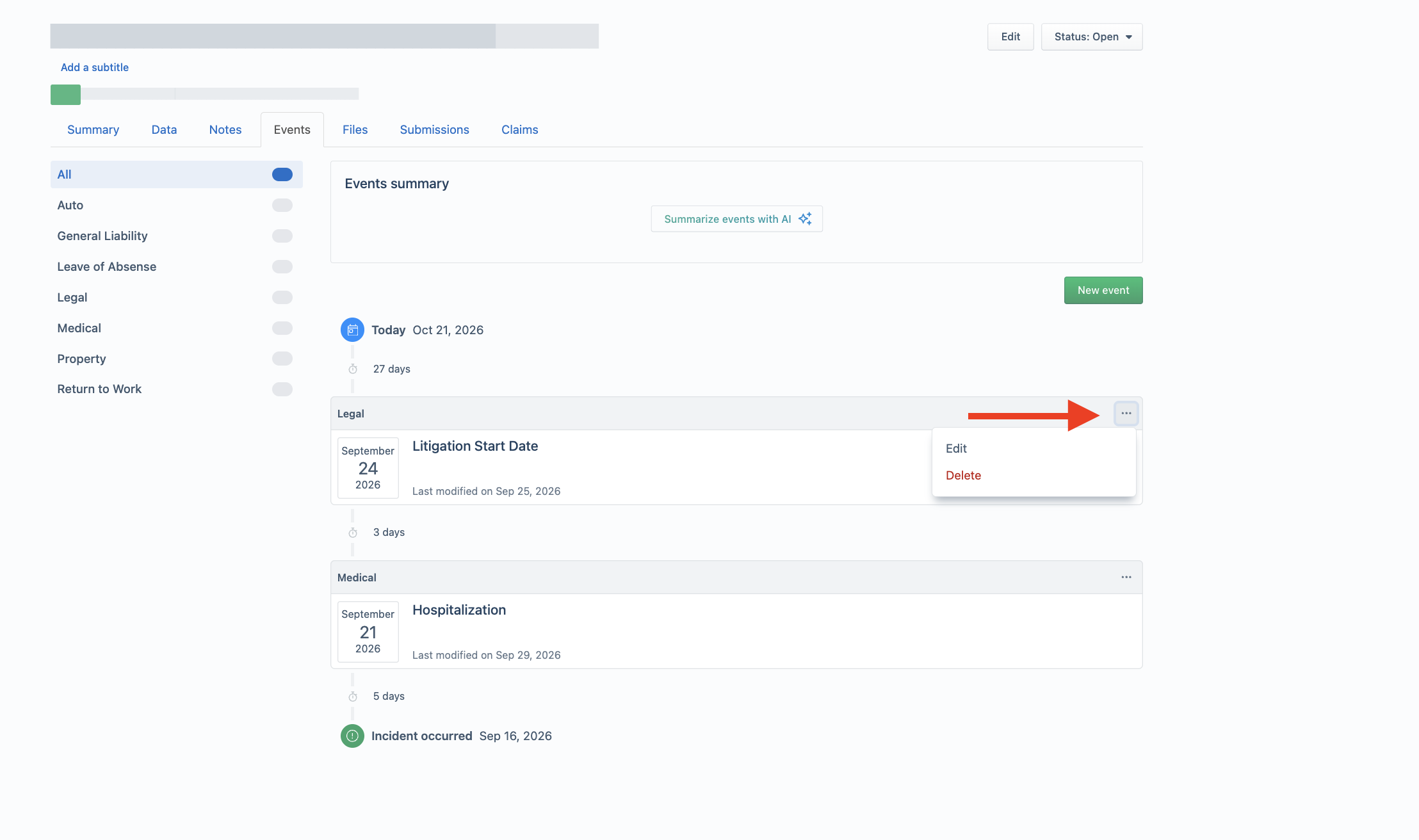Enable the Medical filter switch
The height and width of the screenshot is (840, 1419).
pyautogui.click(x=282, y=328)
